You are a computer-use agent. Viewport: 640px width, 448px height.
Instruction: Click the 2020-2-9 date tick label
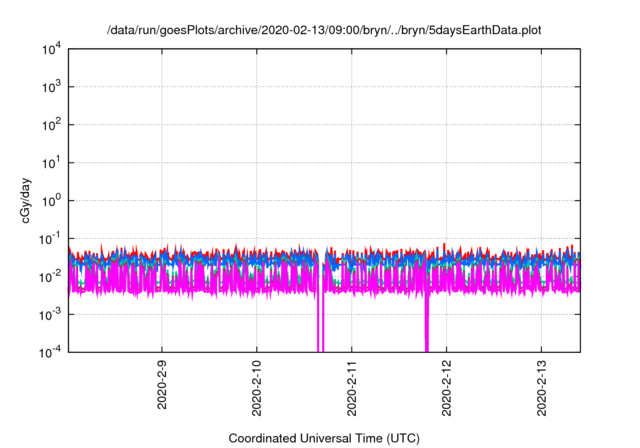tap(162, 384)
